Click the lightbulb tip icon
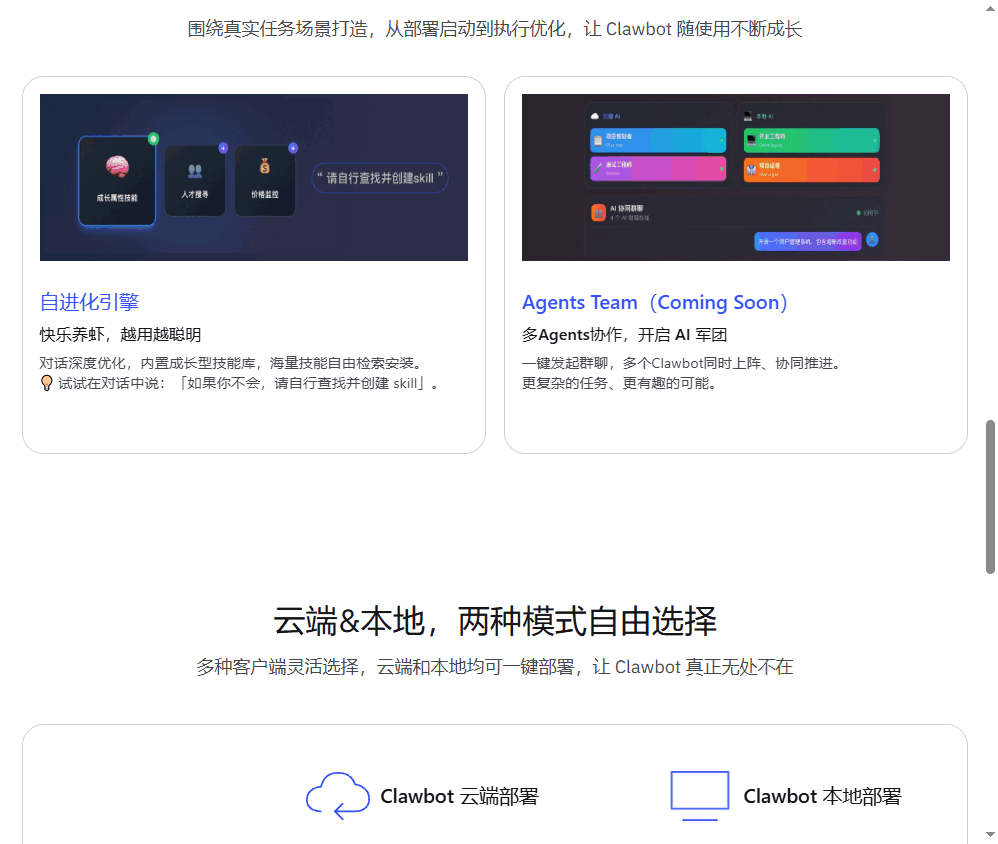Viewport: 998px width, 844px height. pos(46,383)
